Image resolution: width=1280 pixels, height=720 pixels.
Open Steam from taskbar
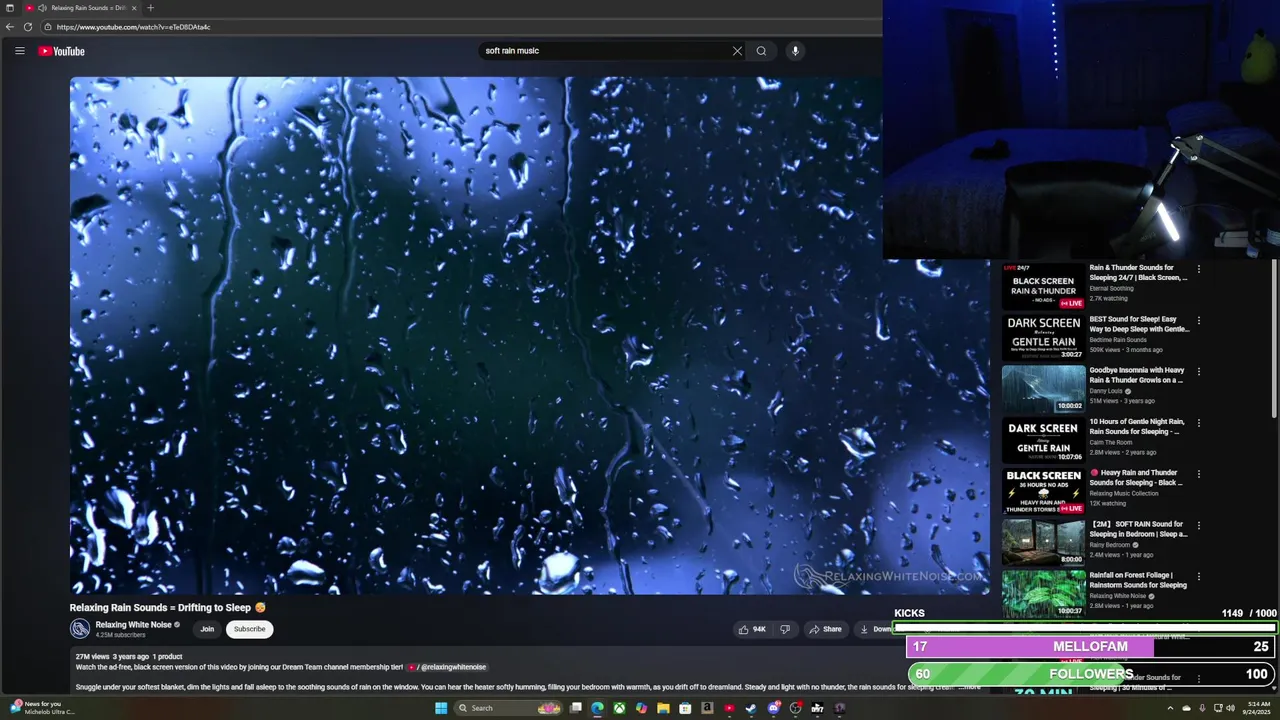pos(751,708)
